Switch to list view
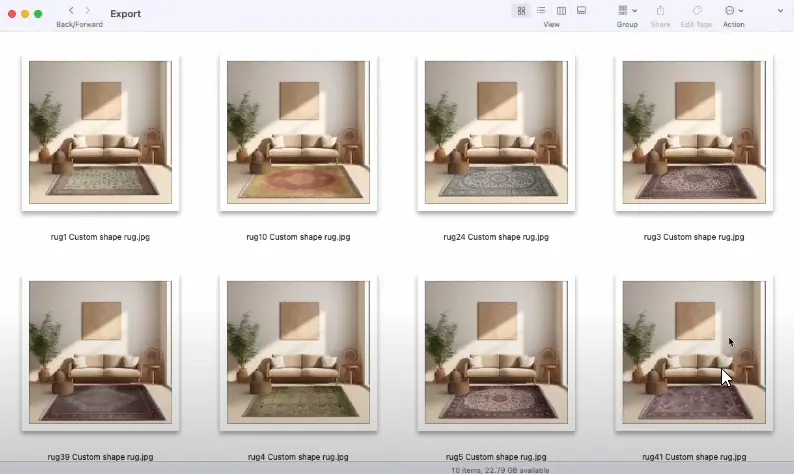Image resolution: width=794 pixels, height=474 pixels. (x=541, y=11)
